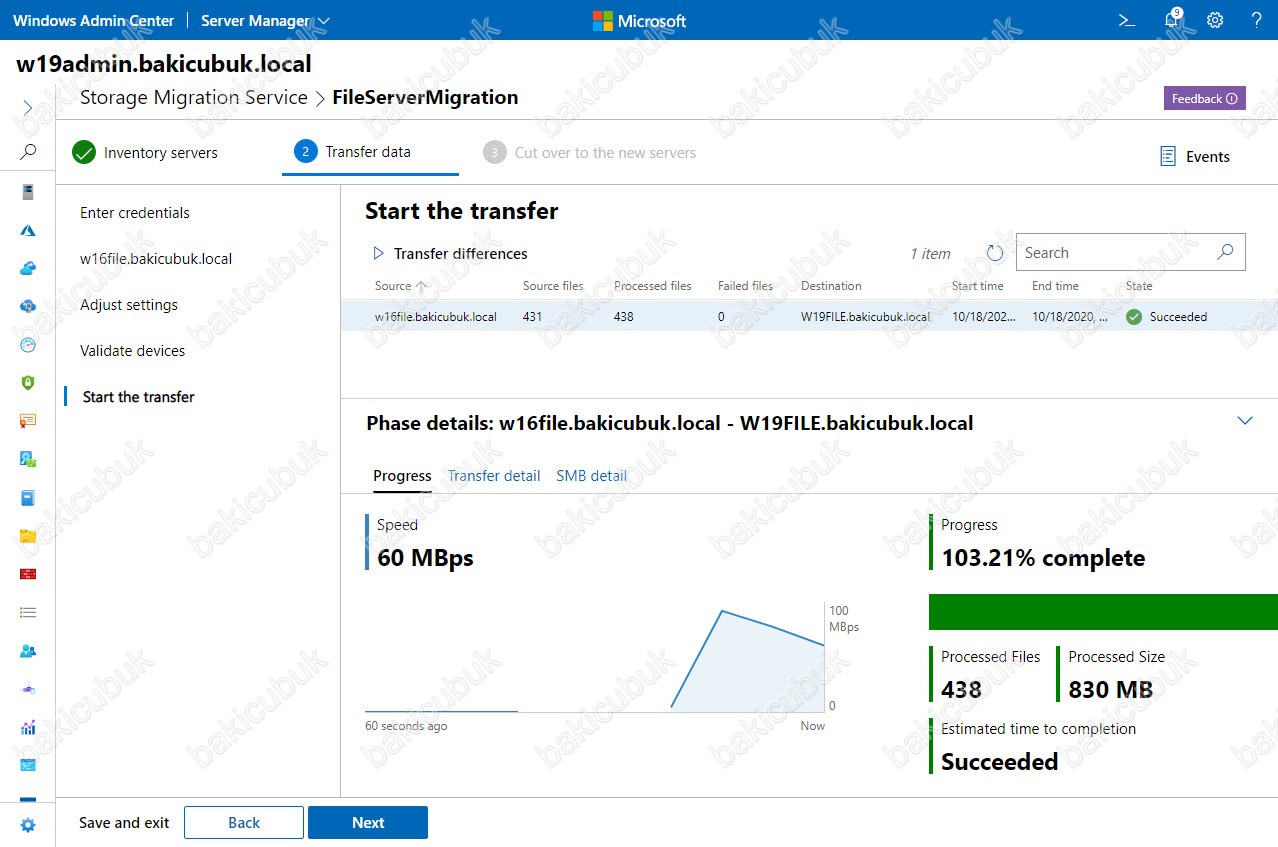Go to Windows Admin Center home
This screenshot has height=847, width=1278.
93,20
